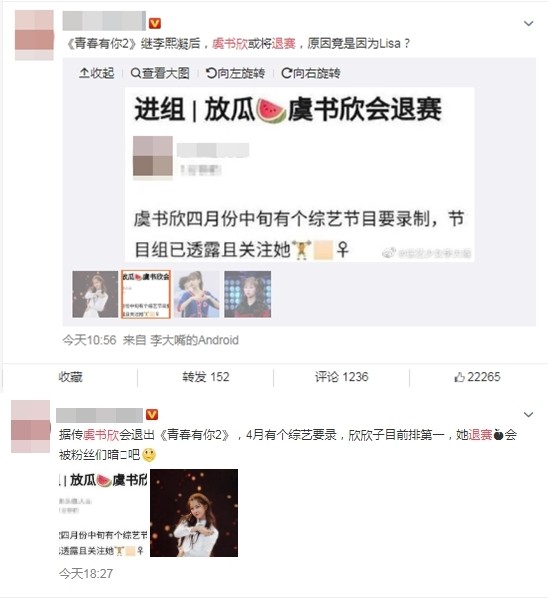Image resolution: width=548 pixels, height=598 pixels.
Task: Rotate image left with 向左旋转
Action: (235, 73)
